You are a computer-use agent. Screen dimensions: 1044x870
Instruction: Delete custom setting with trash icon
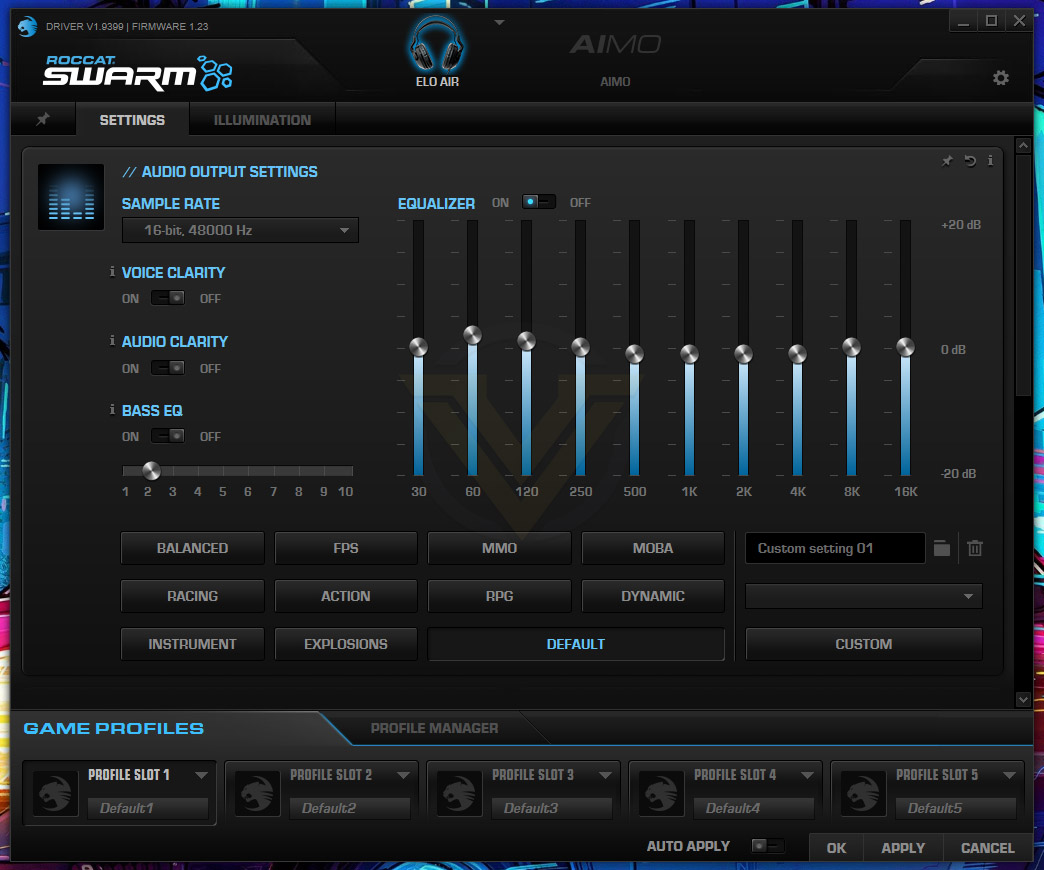(975, 548)
